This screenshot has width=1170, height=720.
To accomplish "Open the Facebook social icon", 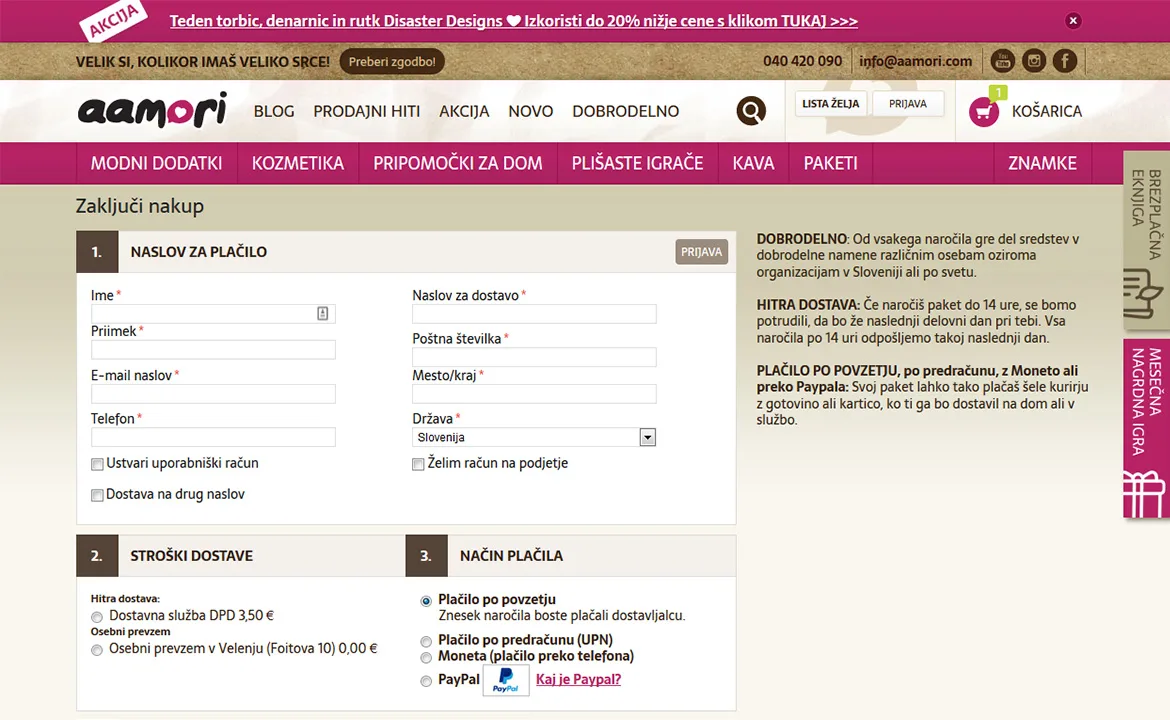I will 1065,61.
